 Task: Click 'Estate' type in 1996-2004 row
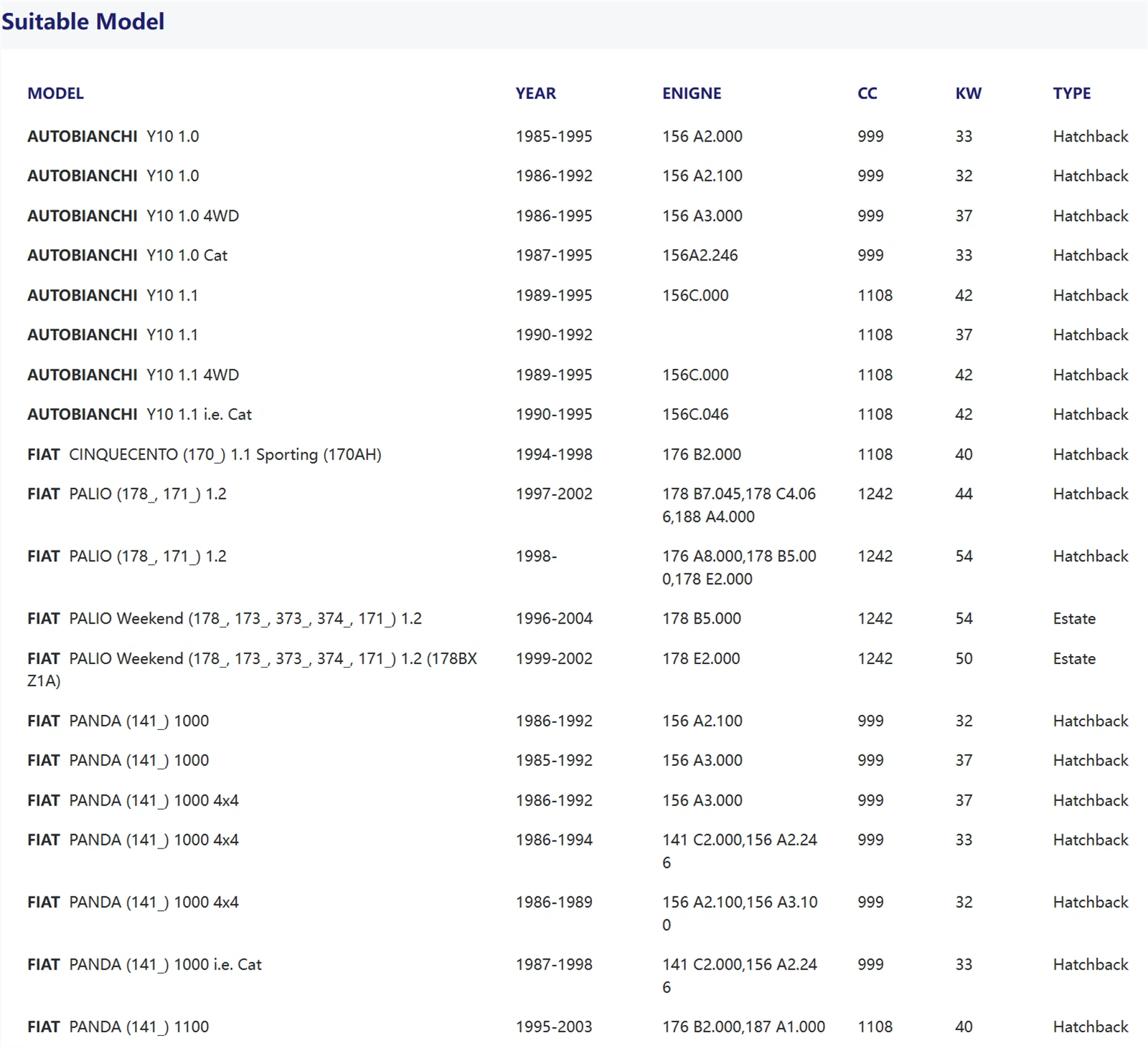[x=1074, y=619]
